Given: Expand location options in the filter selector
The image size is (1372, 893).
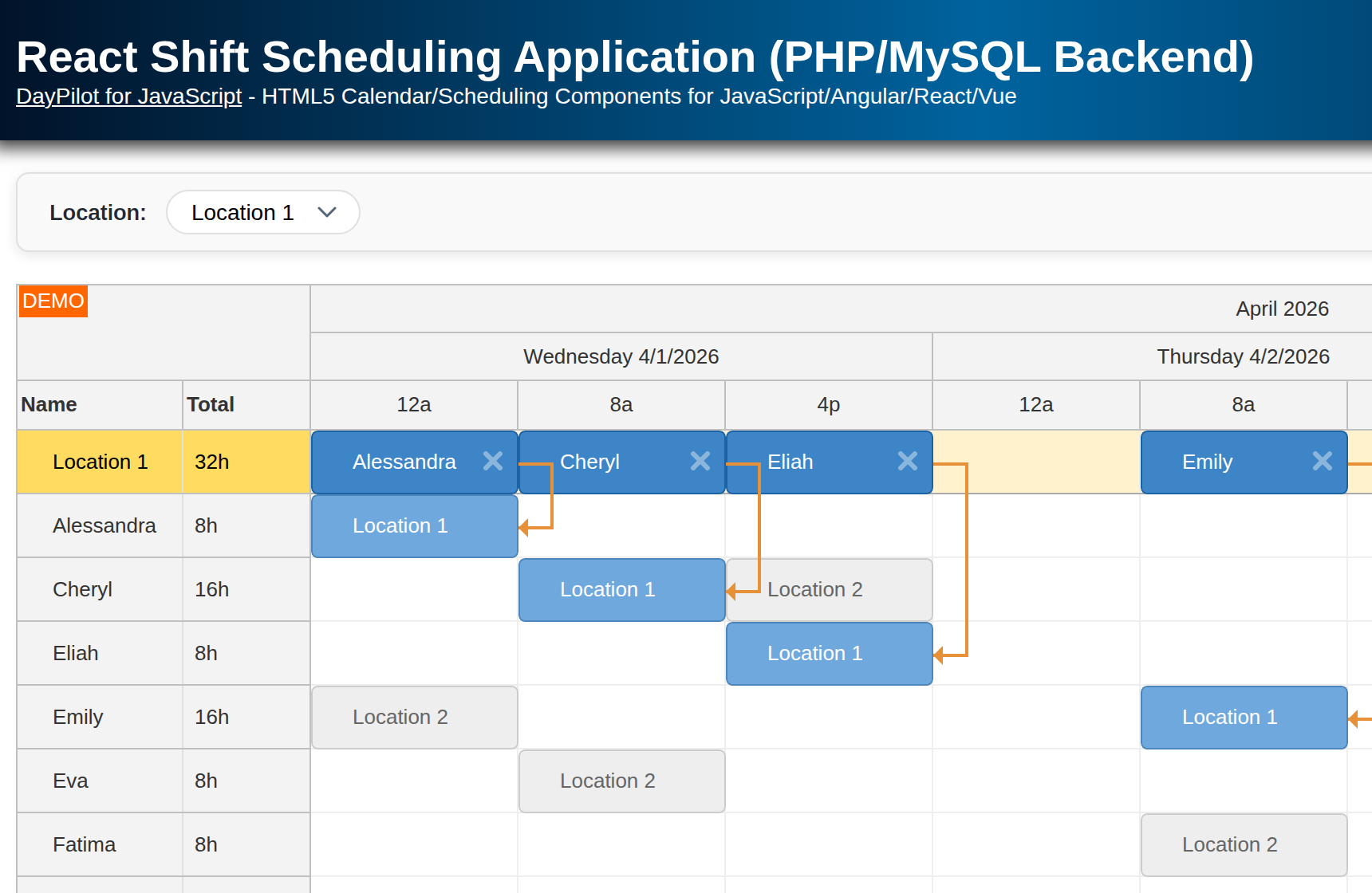Looking at the screenshot, I should tap(262, 212).
